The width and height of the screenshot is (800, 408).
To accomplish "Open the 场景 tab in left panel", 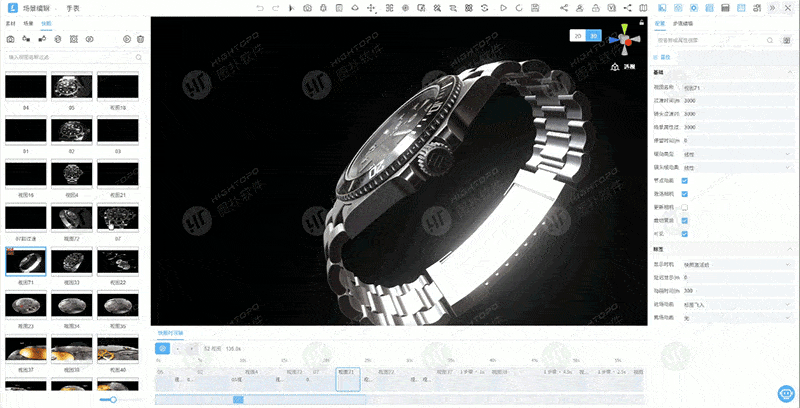I will pyautogui.click(x=29, y=24).
